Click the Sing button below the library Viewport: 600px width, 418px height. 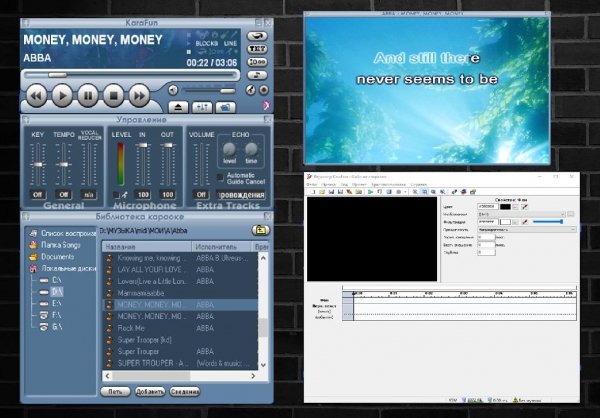click(x=115, y=392)
